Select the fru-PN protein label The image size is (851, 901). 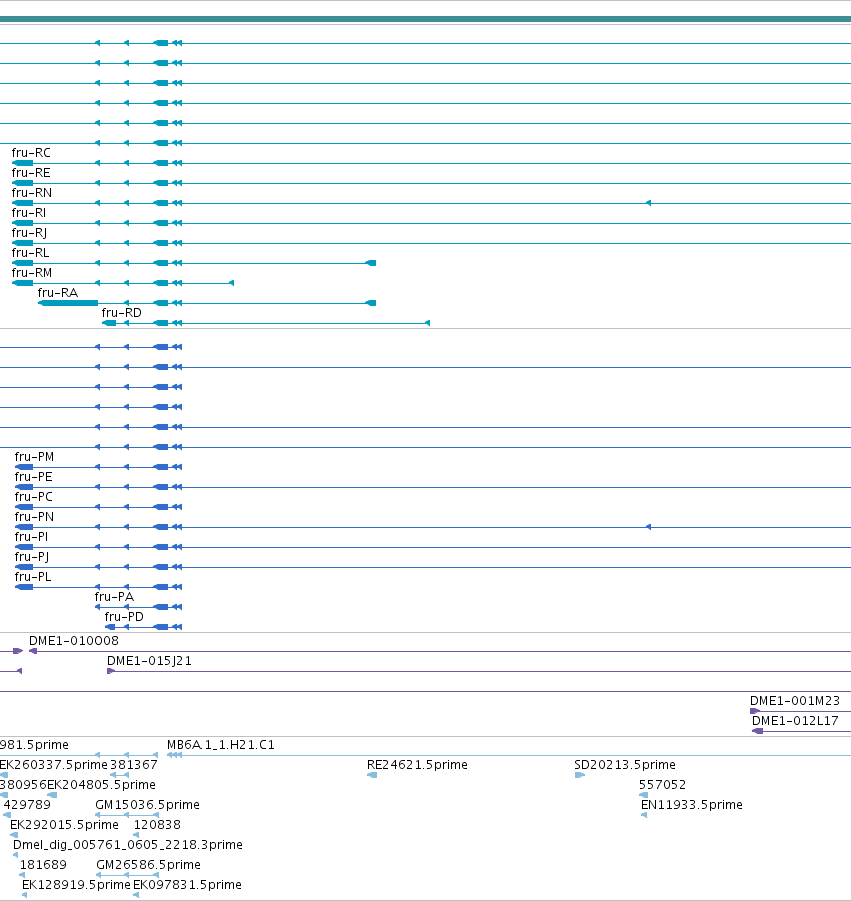[34, 517]
